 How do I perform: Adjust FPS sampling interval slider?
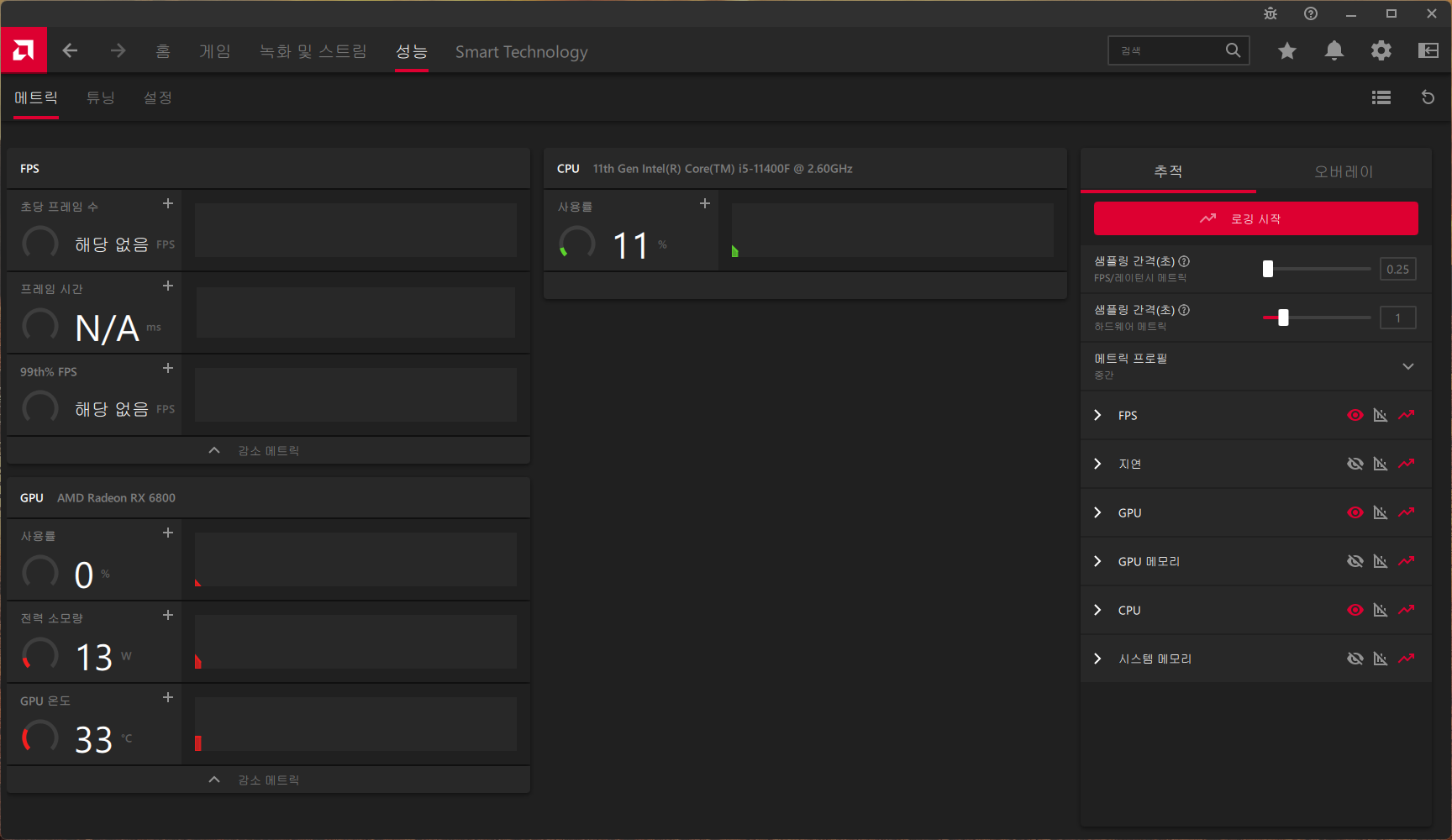pyautogui.click(x=1317, y=269)
